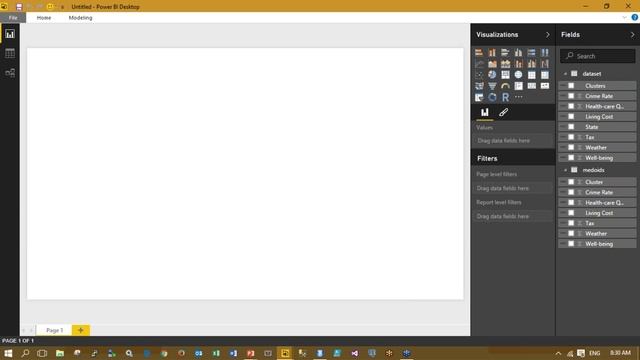Viewport: 640px width, 360px height.
Task: Select the Clustered column chart visualization
Action: pos(518,53)
